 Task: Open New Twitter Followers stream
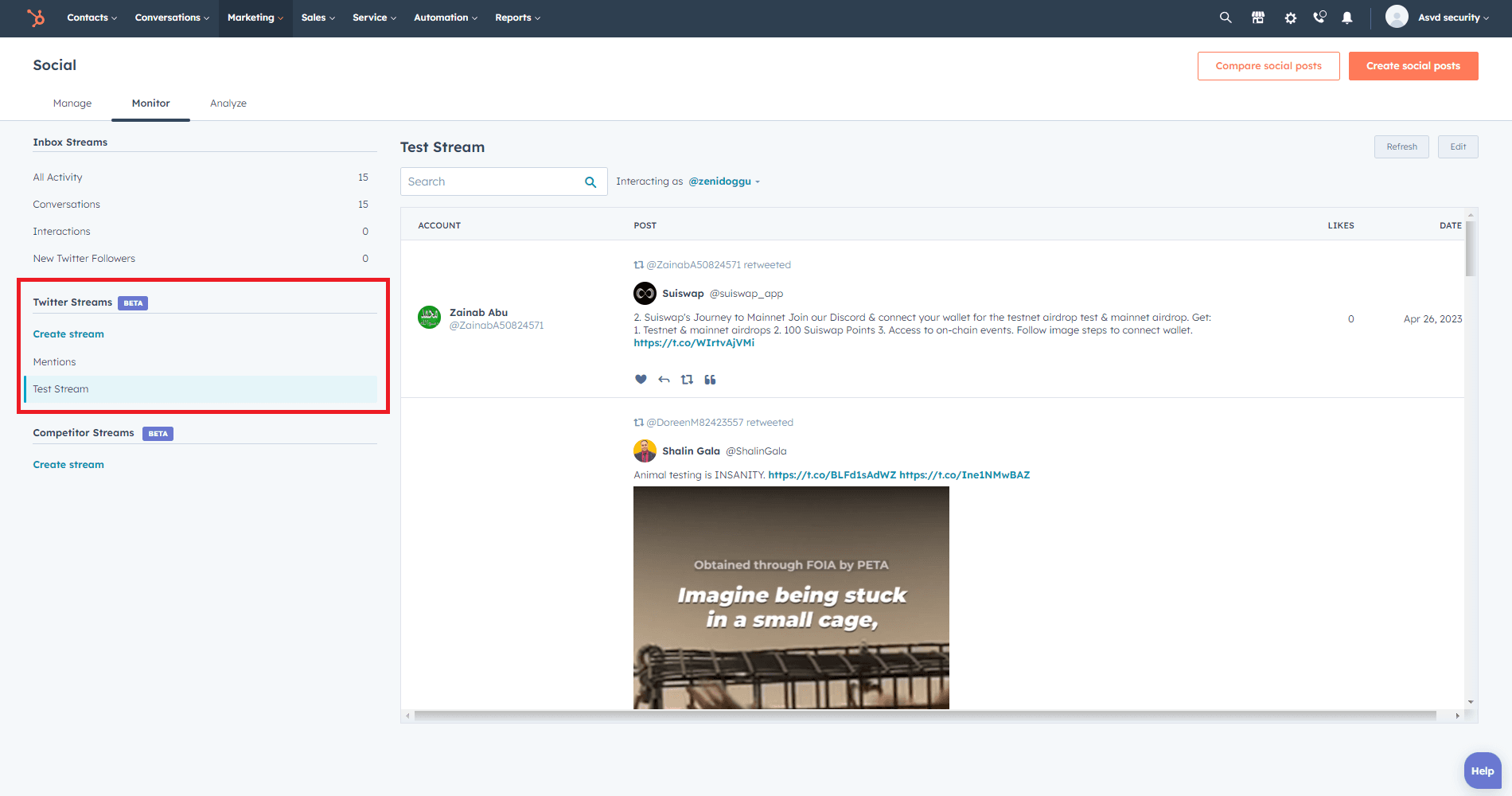[x=201, y=259]
